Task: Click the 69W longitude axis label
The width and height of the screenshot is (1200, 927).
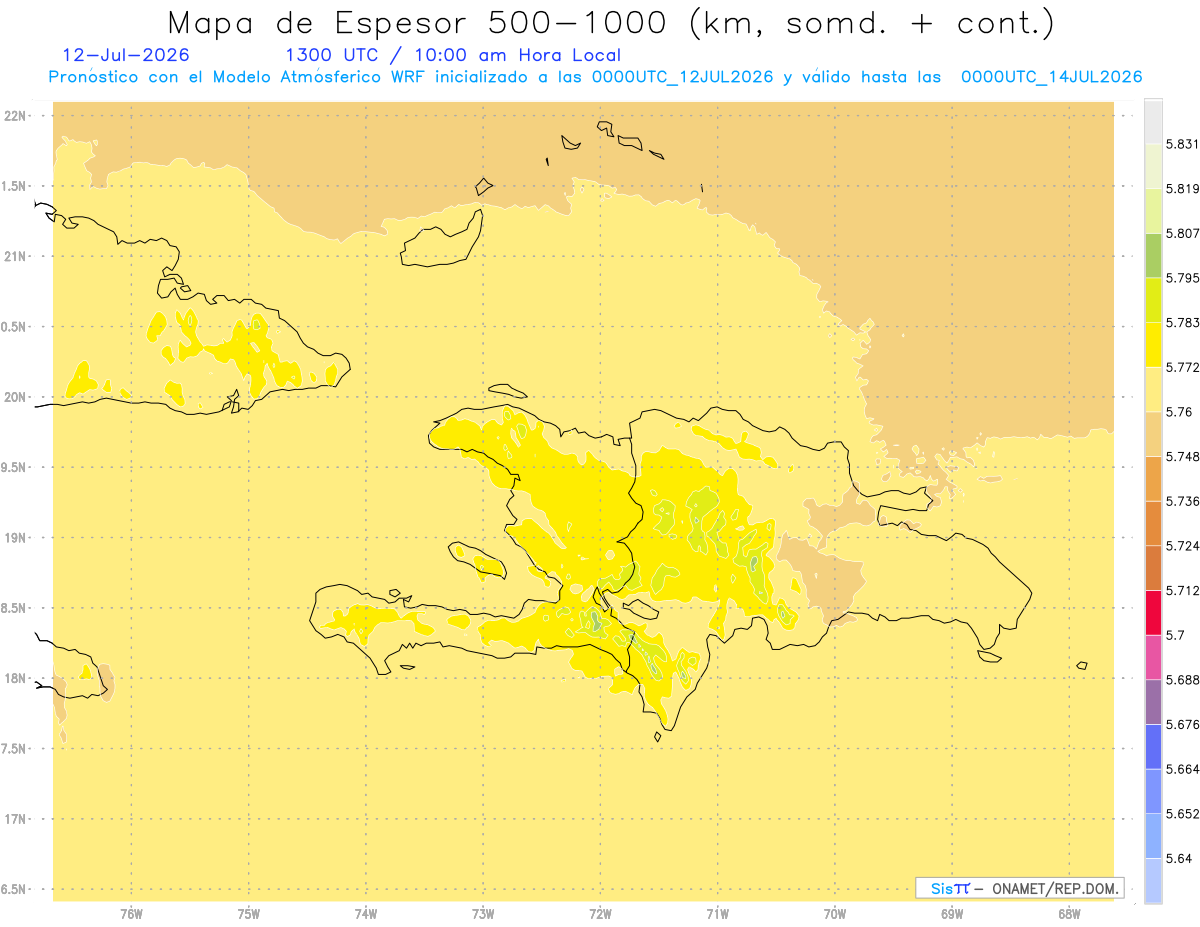Action: 952,914
